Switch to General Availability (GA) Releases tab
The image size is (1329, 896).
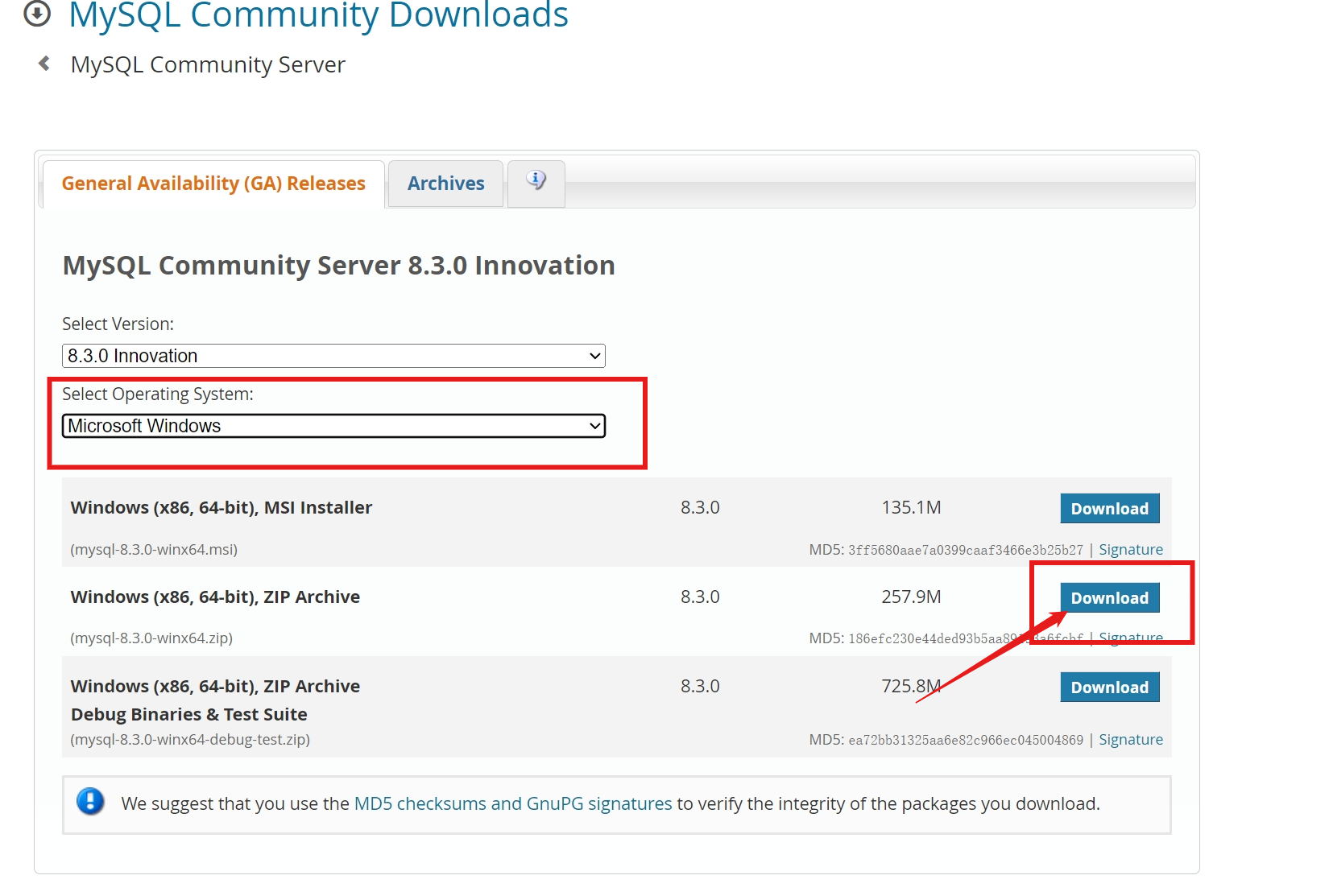pyautogui.click(x=213, y=184)
